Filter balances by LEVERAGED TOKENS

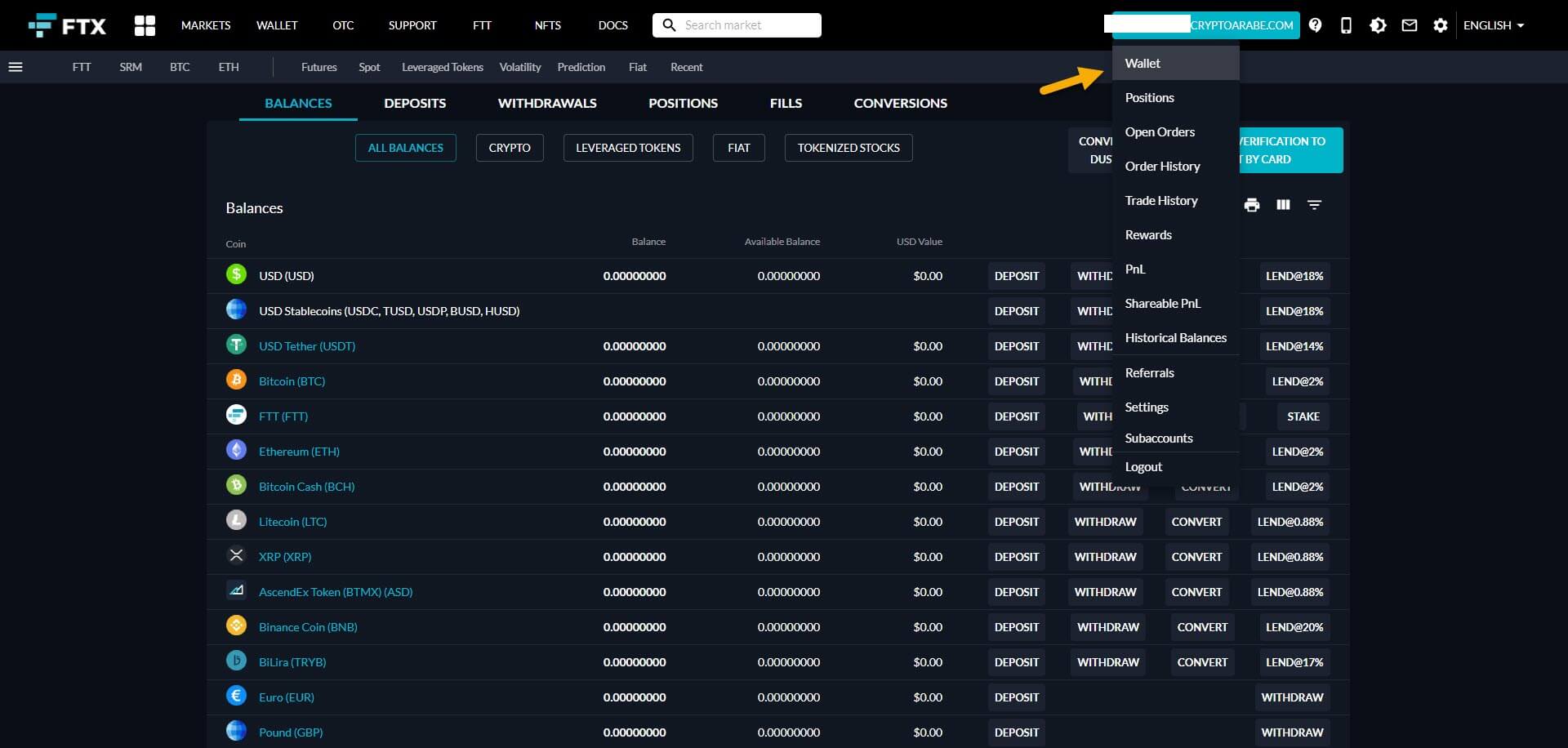tap(628, 148)
